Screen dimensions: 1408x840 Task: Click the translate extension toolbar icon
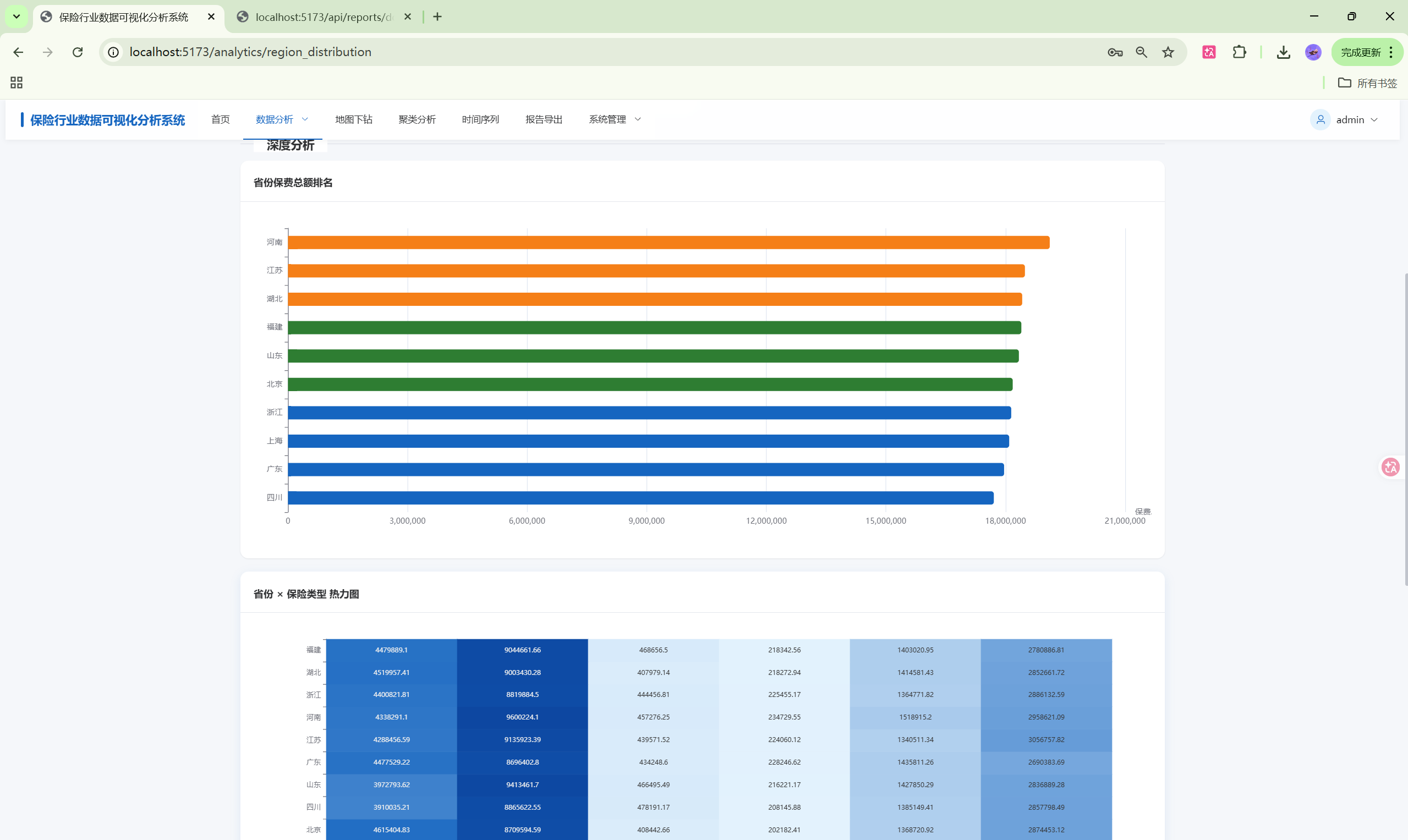pyautogui.click(x=1209, y=52)
